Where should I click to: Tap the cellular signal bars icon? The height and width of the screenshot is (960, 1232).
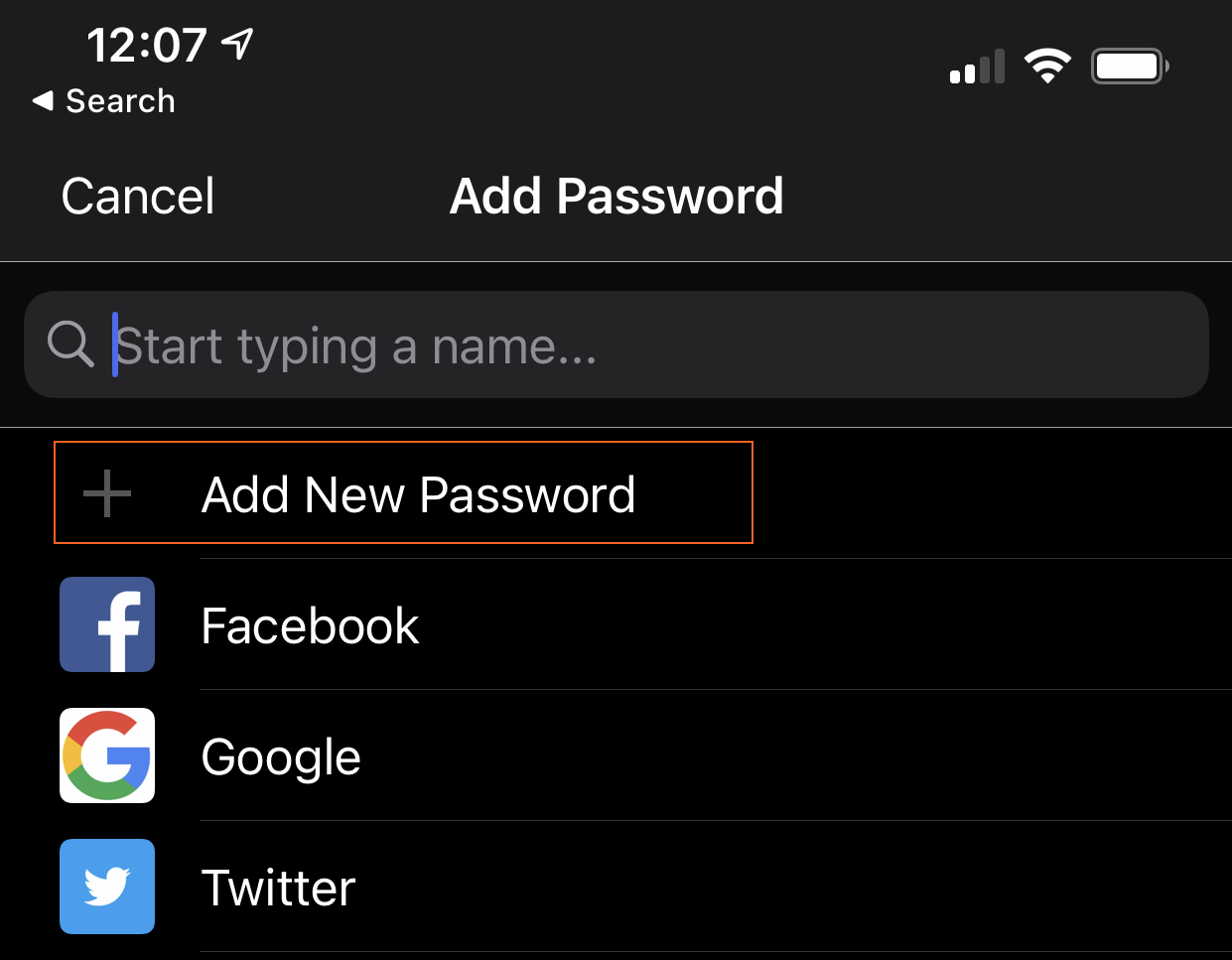(x=977, y=68)
